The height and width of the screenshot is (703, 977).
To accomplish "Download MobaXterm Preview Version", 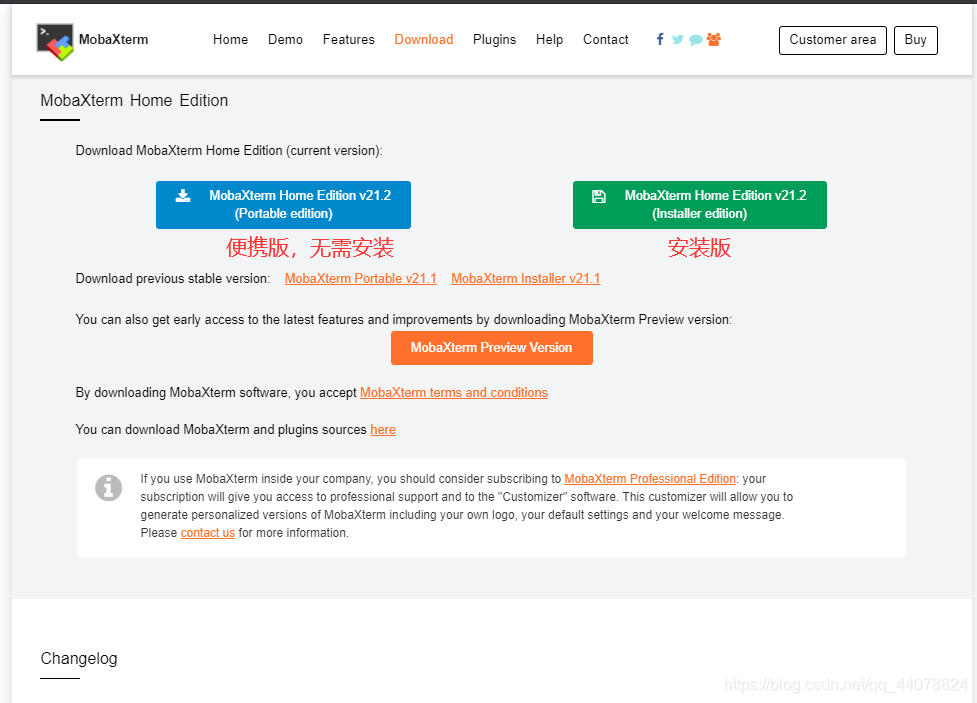I will click(492, 348).
